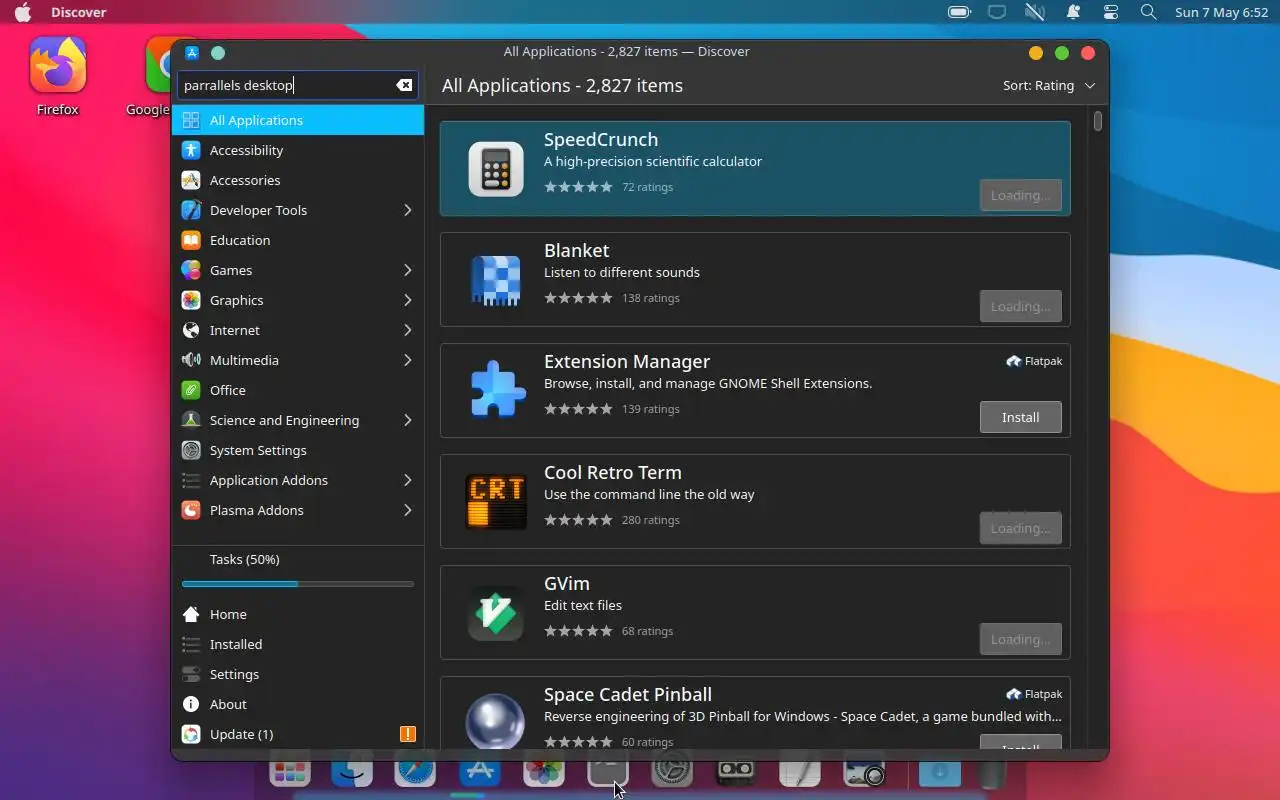
Task: Click the Tasks (50%) progress bar
Action: tap(298, 583)
